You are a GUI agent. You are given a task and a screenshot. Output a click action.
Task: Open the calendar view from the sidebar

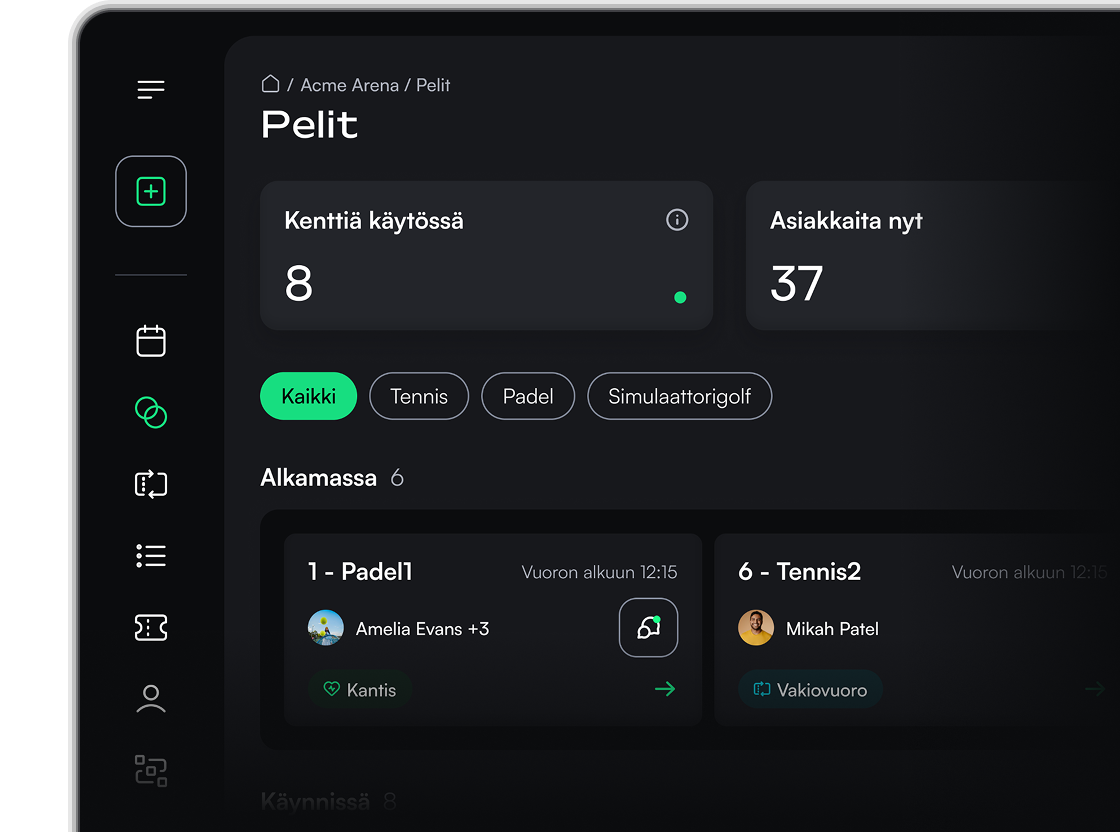(x=151, y=341)
